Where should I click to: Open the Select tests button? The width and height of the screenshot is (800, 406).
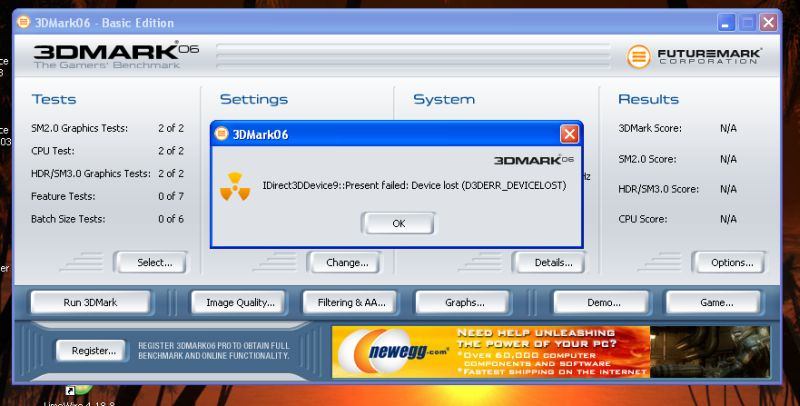151,262
